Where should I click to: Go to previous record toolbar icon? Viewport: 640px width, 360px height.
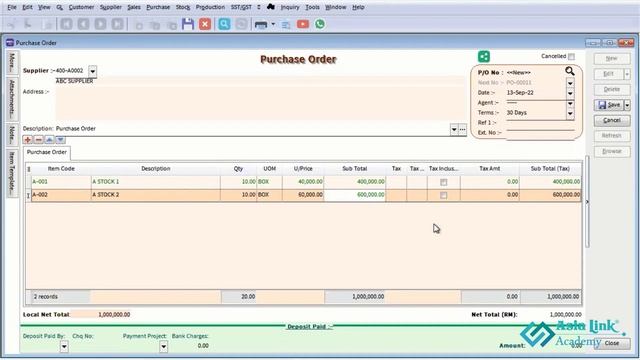coord(84,24)
